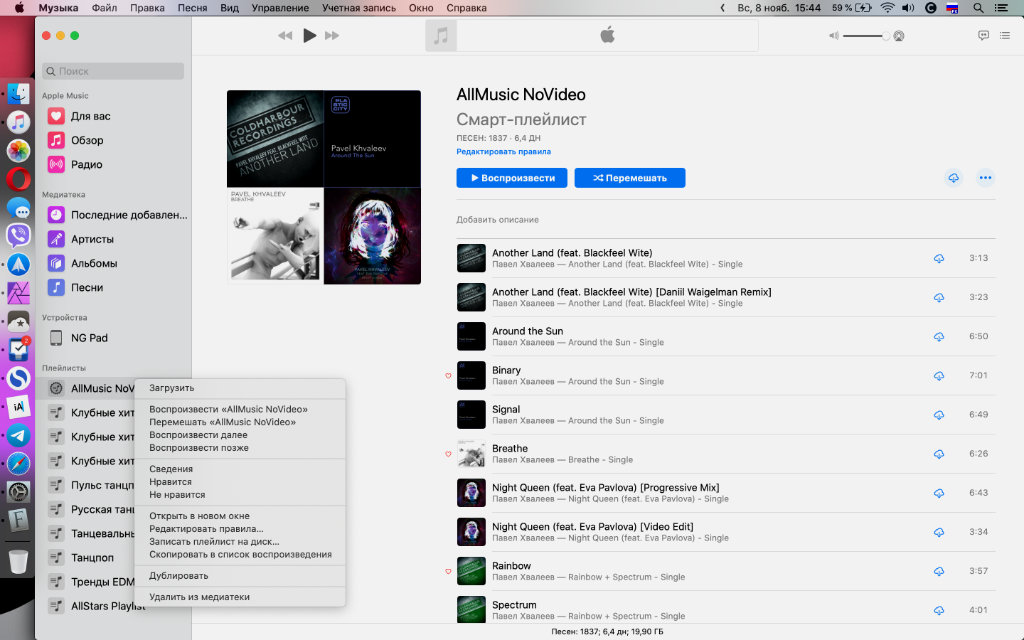Download Around the Sun via cloud icon
The height and width of the screenshot is (640, 1024).
939,336
